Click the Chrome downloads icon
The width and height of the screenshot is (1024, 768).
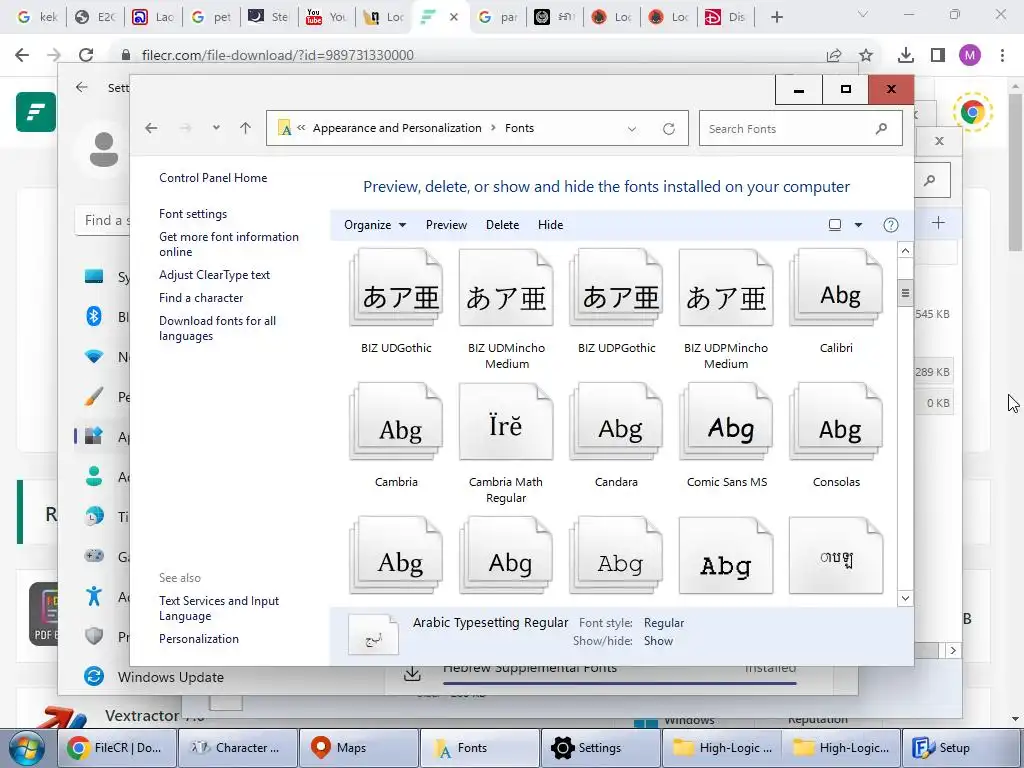[906, 55]
